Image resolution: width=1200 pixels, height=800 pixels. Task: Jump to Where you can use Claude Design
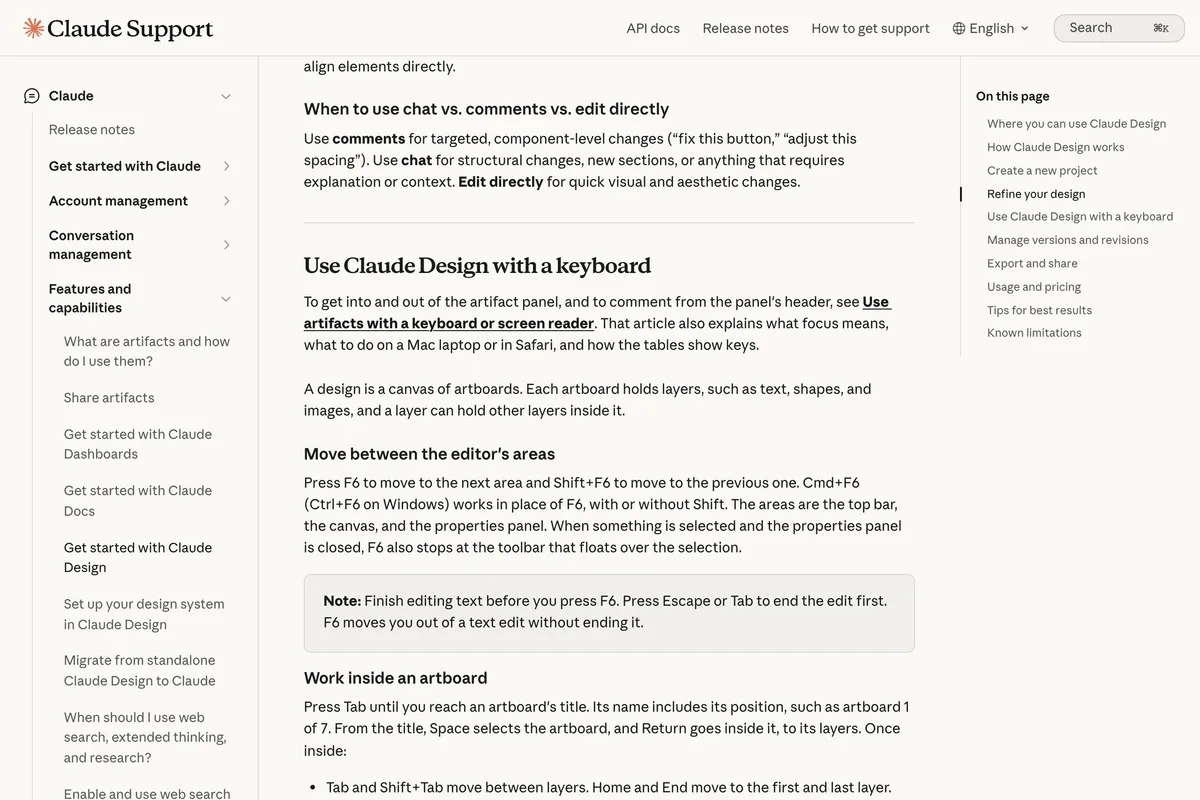1076,124
